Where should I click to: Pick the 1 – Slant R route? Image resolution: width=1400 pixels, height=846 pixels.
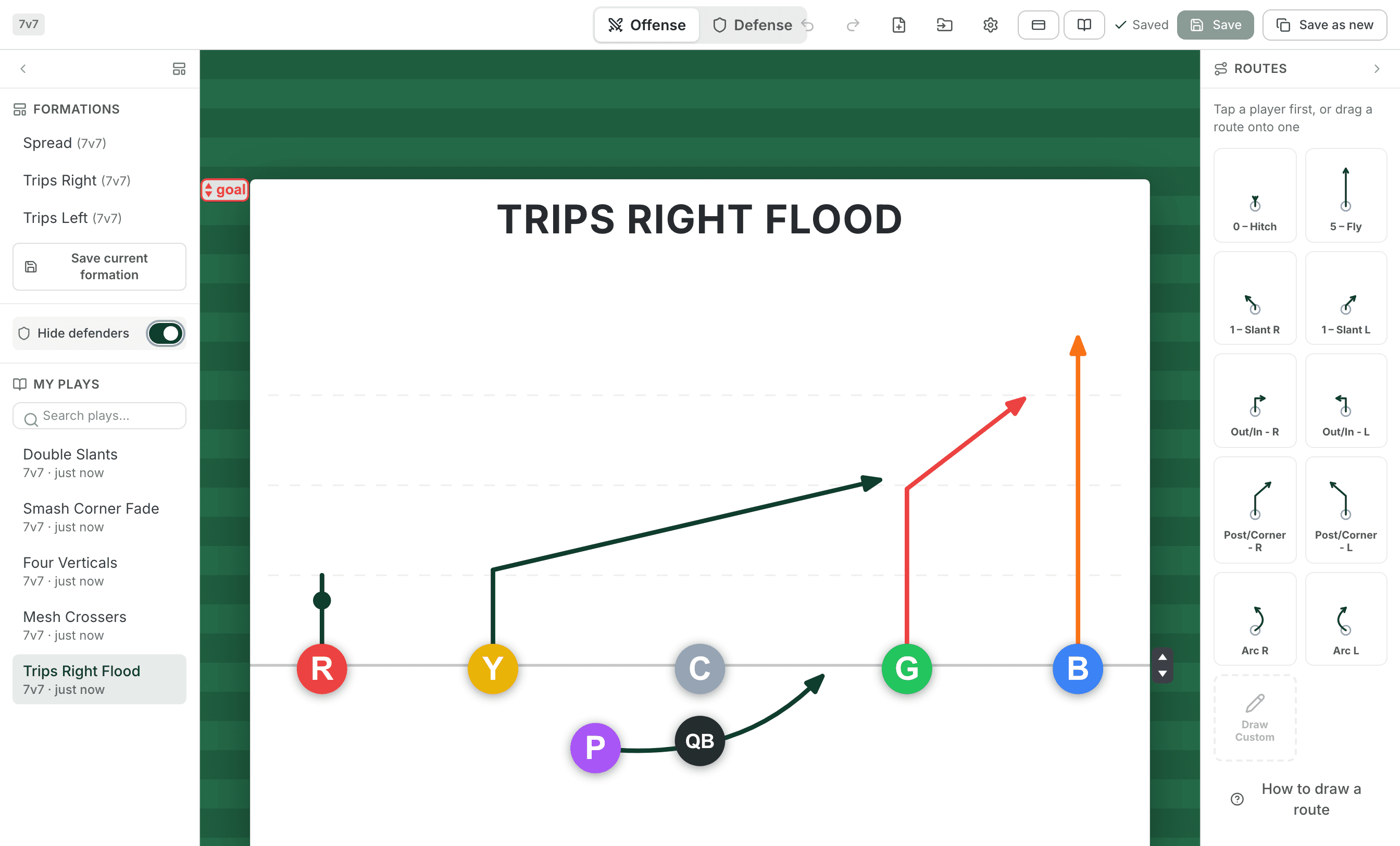1254,298
